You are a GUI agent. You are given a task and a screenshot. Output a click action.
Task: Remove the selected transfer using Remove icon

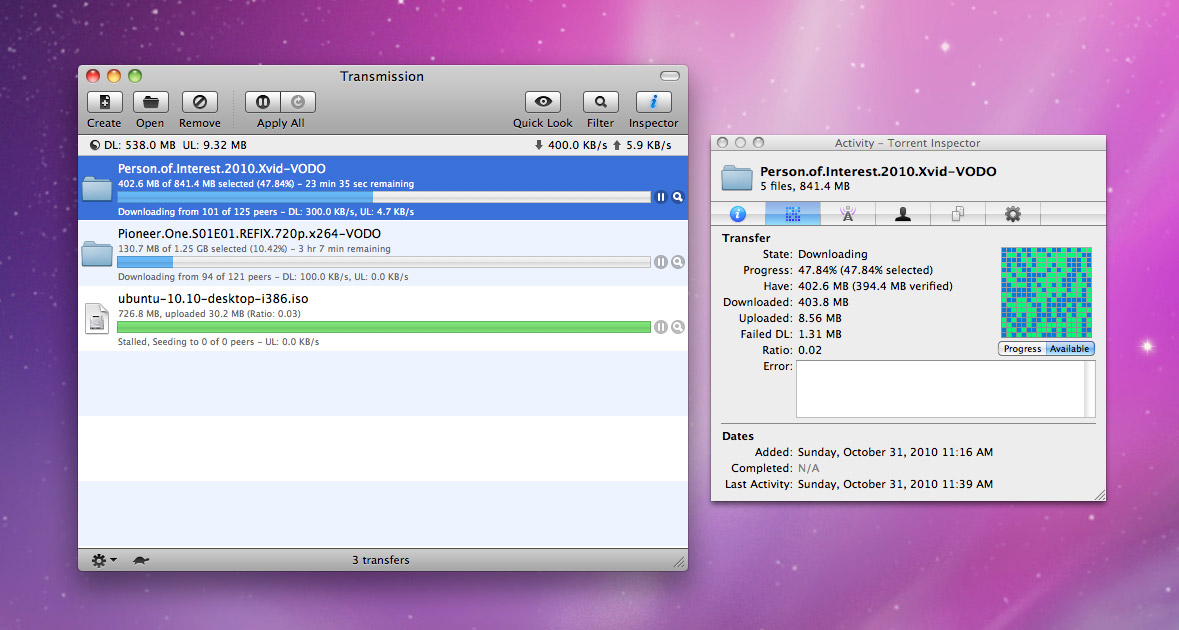point(199,102)
